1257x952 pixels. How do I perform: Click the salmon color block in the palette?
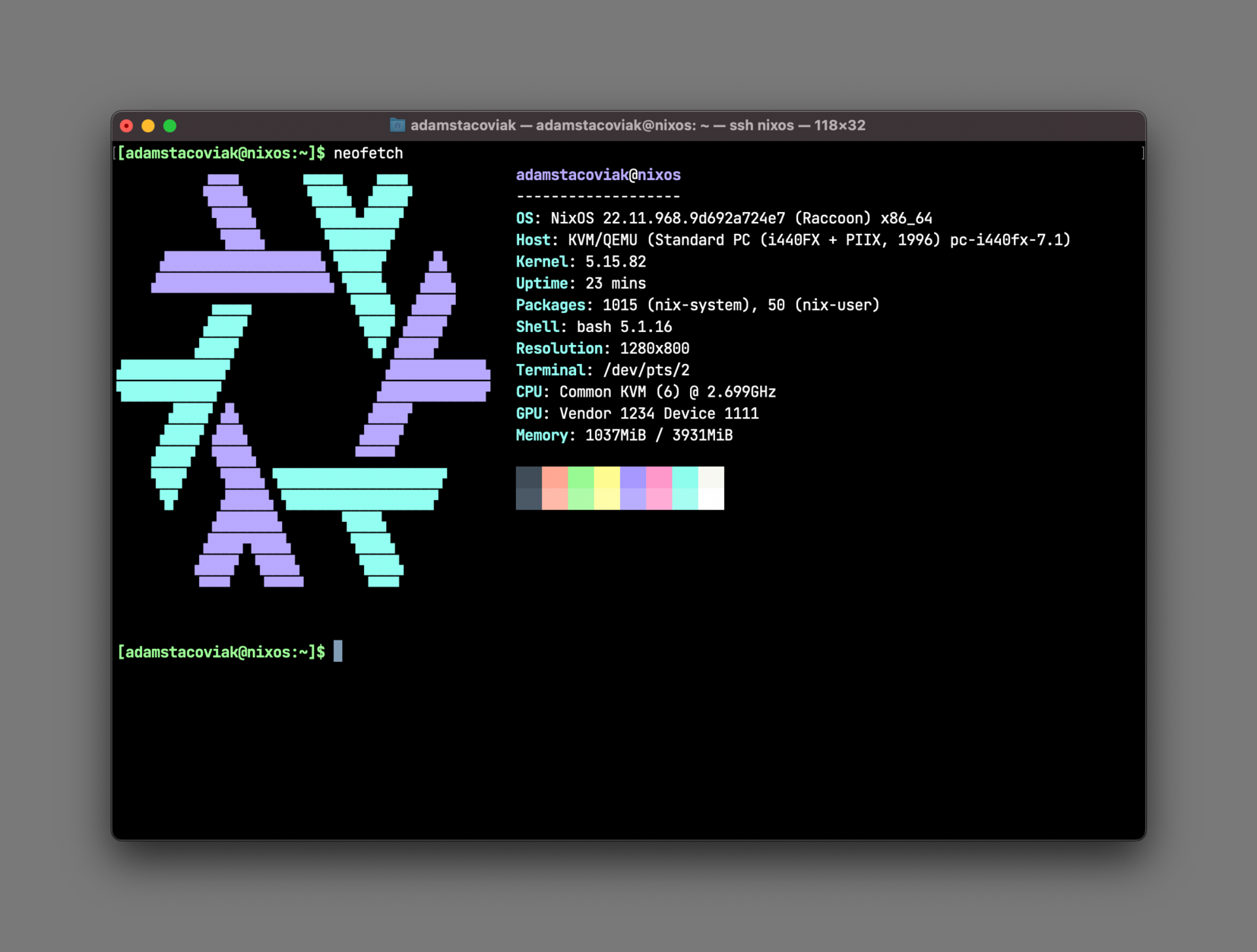pyautogui.click(x=555, y=489)
